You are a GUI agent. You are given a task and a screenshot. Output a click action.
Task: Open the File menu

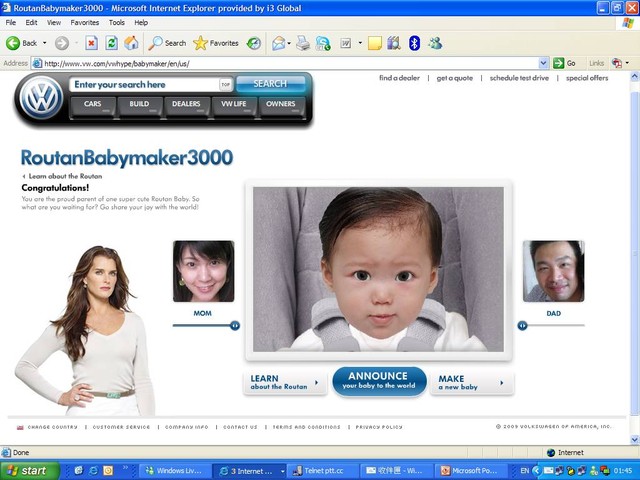coord(11,22)
